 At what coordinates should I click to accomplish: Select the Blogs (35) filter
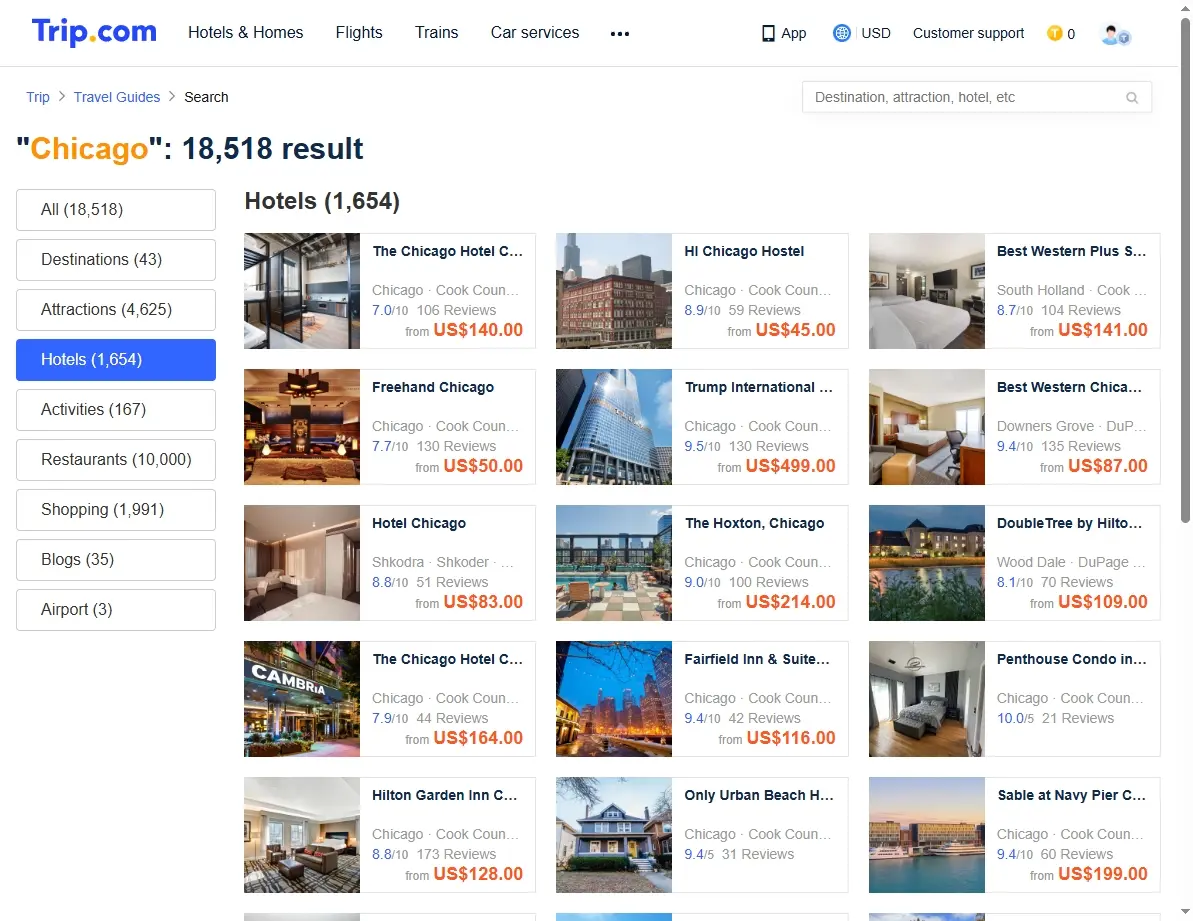(116, 560)
